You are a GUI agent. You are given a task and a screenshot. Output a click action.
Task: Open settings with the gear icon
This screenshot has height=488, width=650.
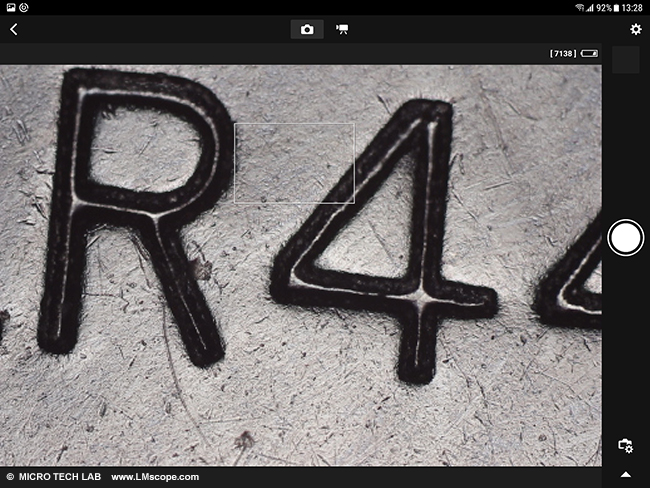[635, 30]
